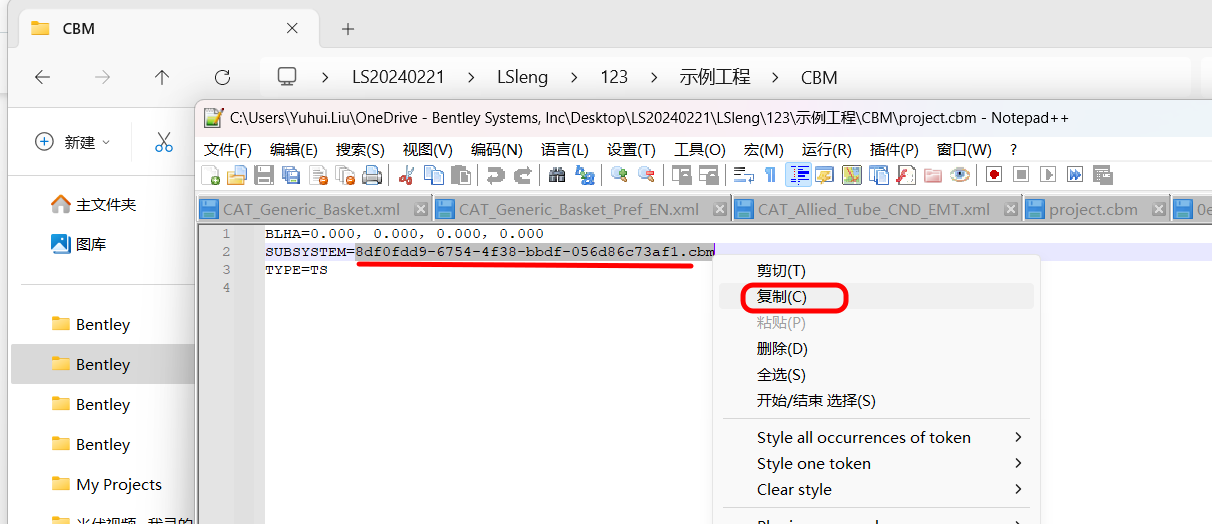The image size is (1212, 524).
Task: Open the 视图(V) menu
Action: 428,149
